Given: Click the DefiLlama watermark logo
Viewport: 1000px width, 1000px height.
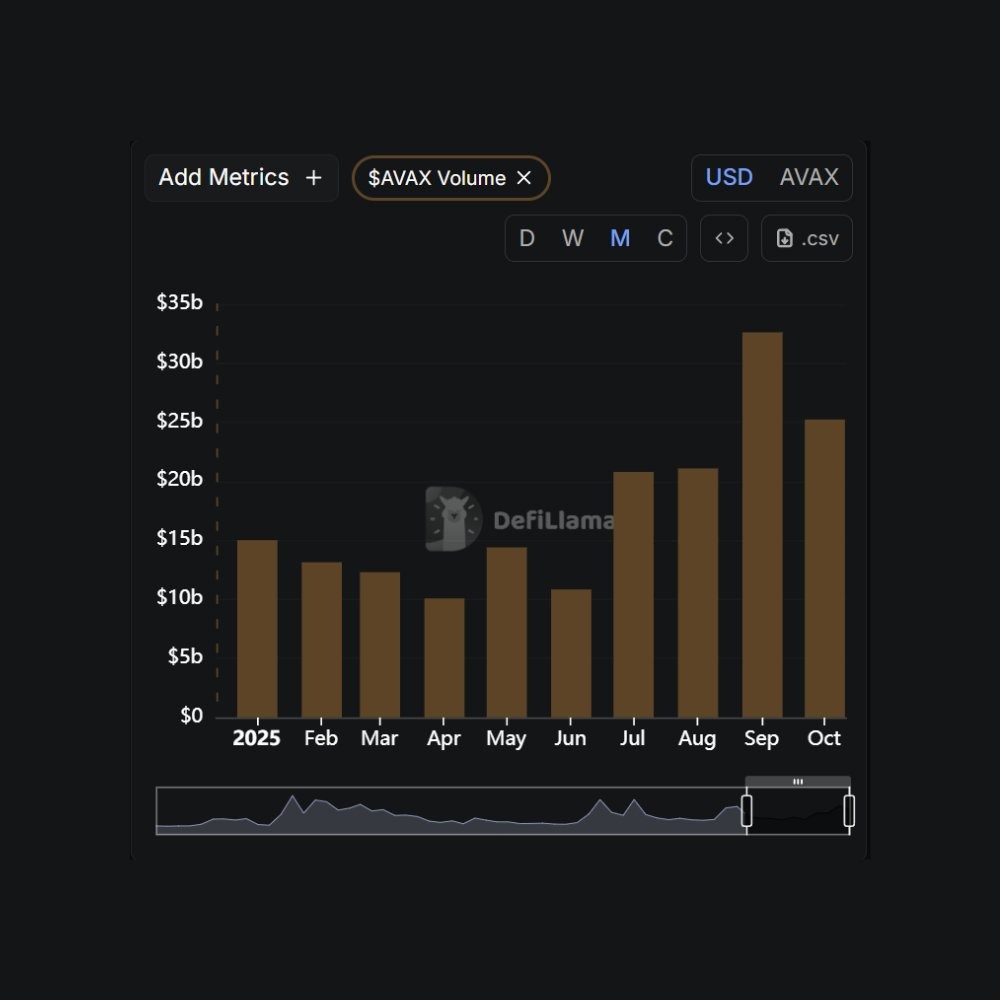Looking at the screenshot, I should coord(454,519).
